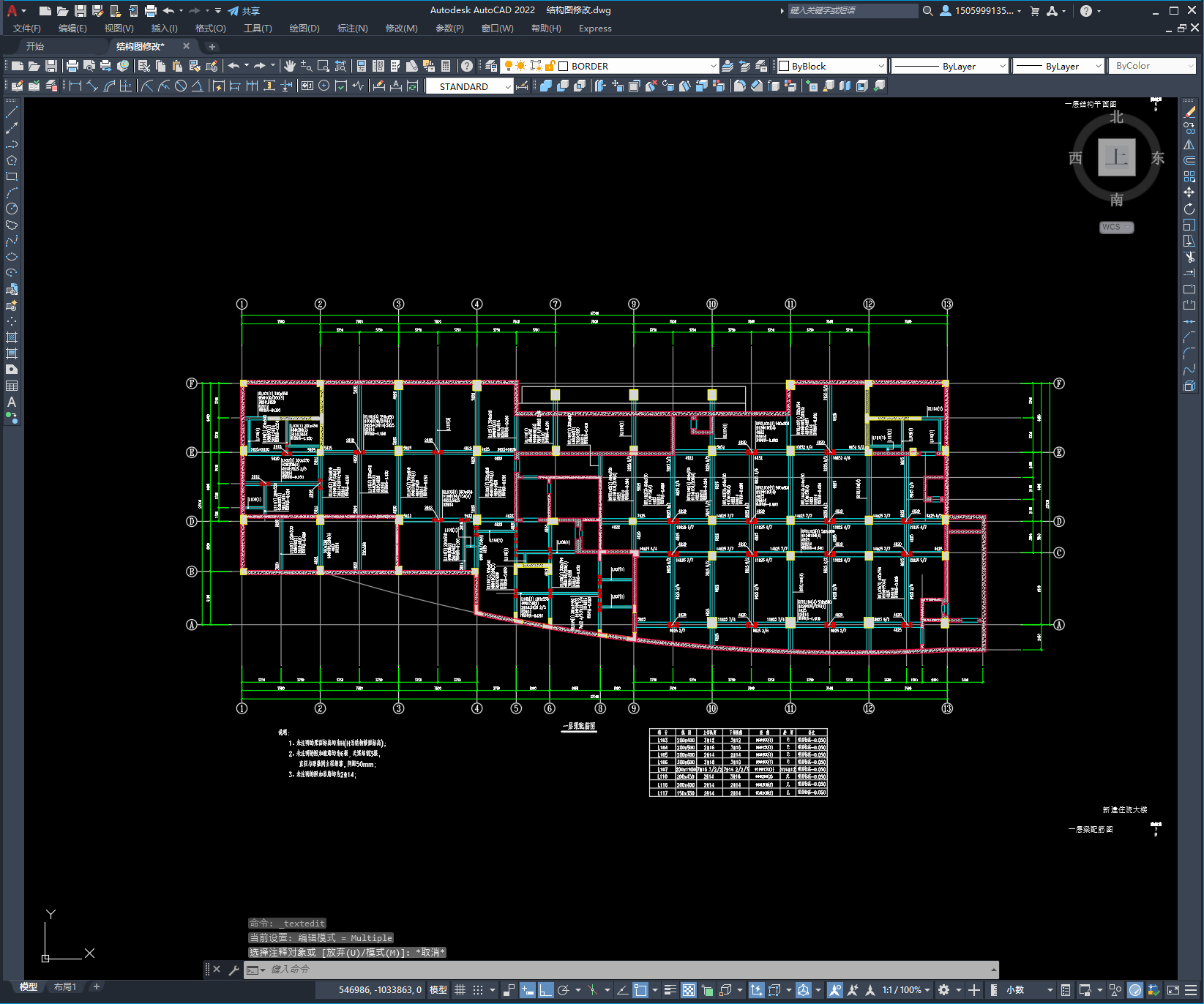This screenshot has height=1004, width=1204.
Task: Open the Plot printer icon in the standard toolbar
Action: (x=72, y=66)
